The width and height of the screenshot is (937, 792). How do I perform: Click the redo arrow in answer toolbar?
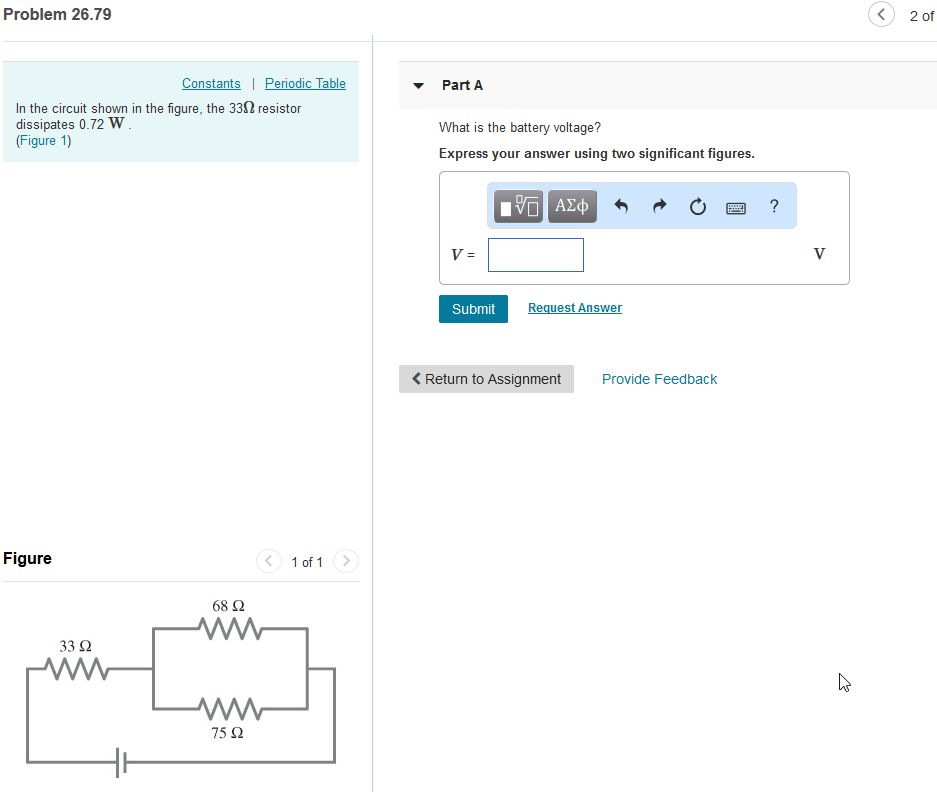pos(659,206)
